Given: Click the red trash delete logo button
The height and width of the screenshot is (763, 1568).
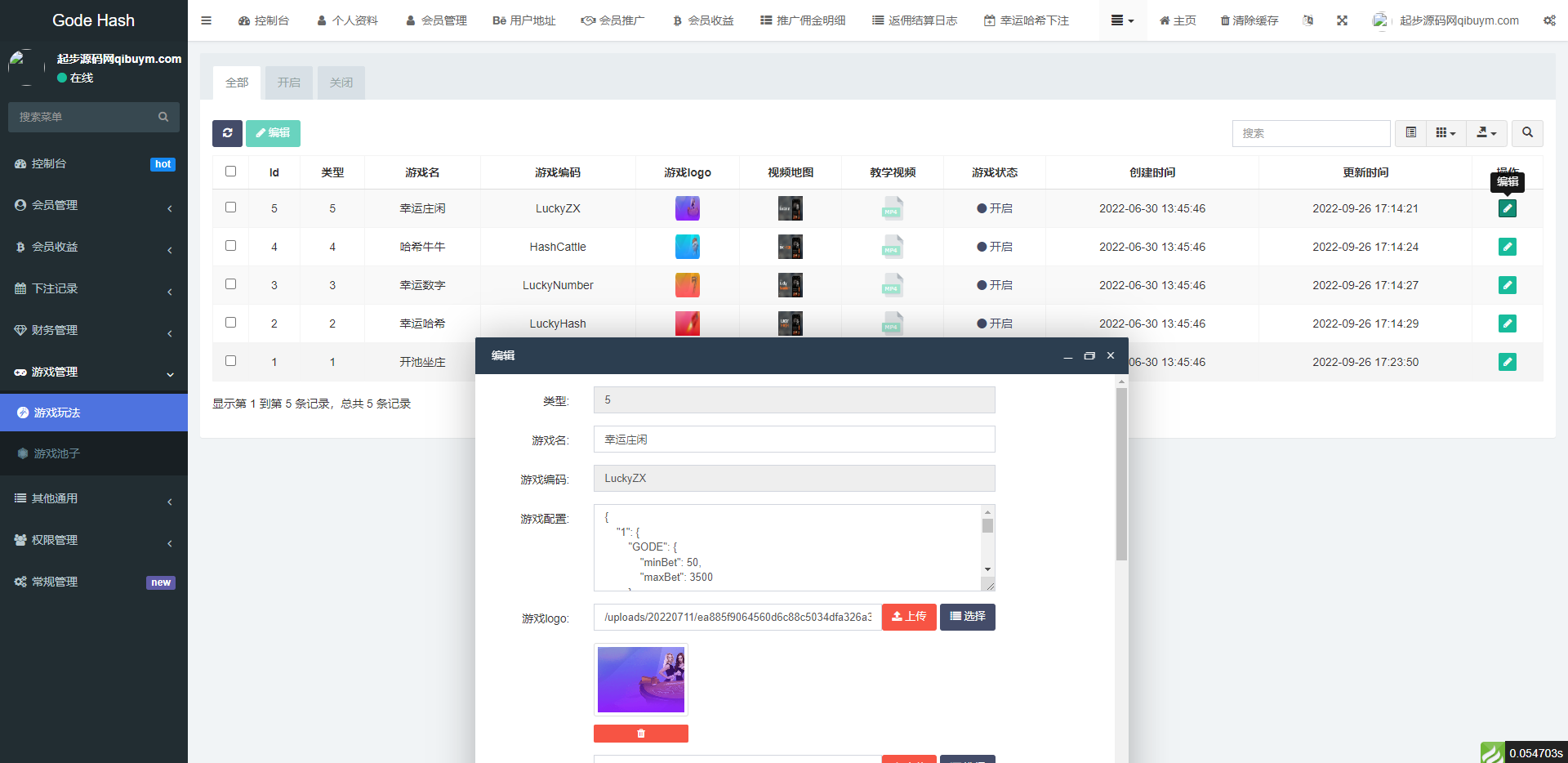Looking at the screenshot, I should point(640,734).
